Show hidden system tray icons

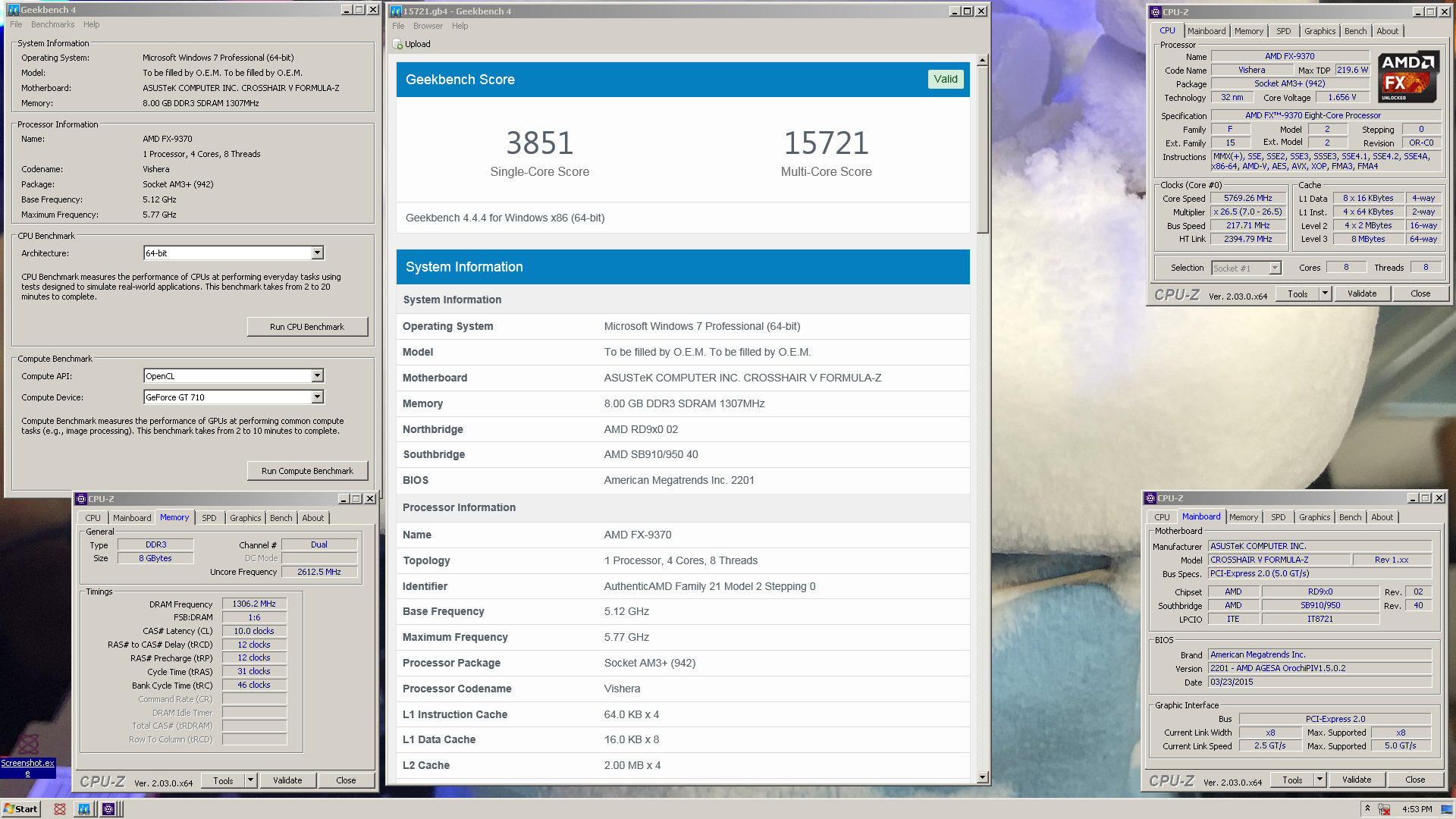(1367, 808)
